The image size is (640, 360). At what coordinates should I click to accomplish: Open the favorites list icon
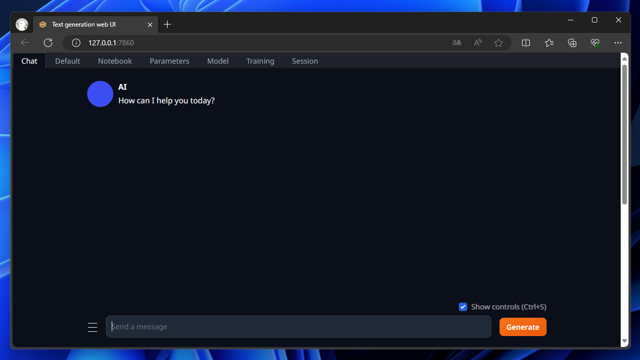tap(549, 42)
